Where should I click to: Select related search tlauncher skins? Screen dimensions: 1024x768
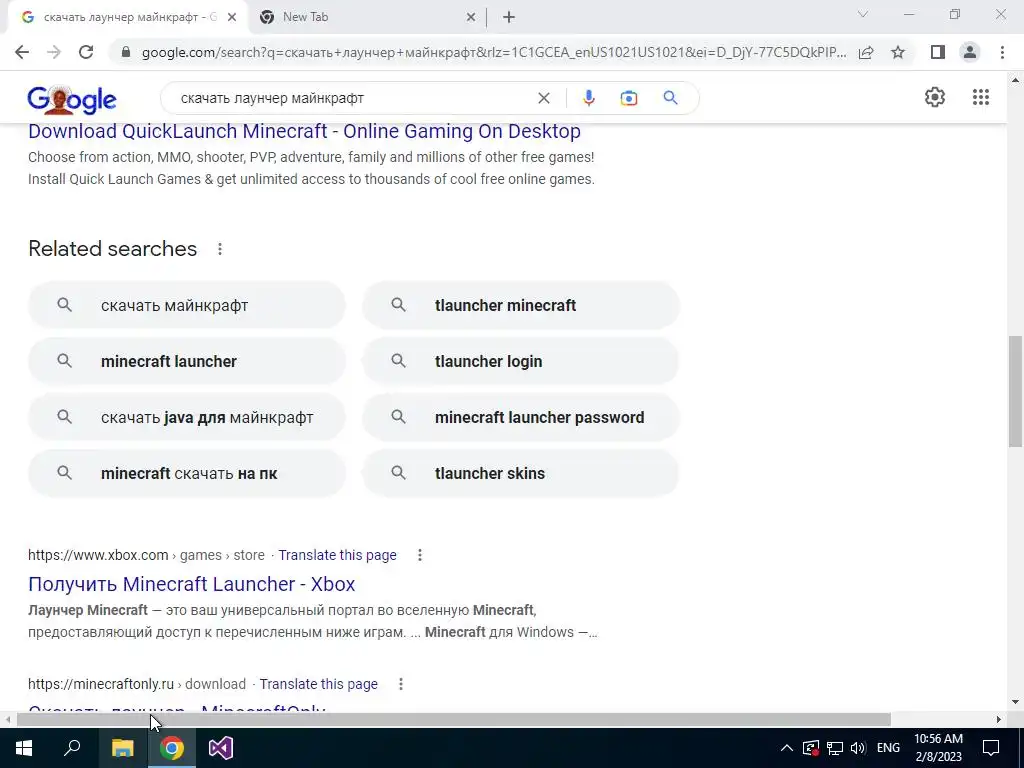pos(521,473)
